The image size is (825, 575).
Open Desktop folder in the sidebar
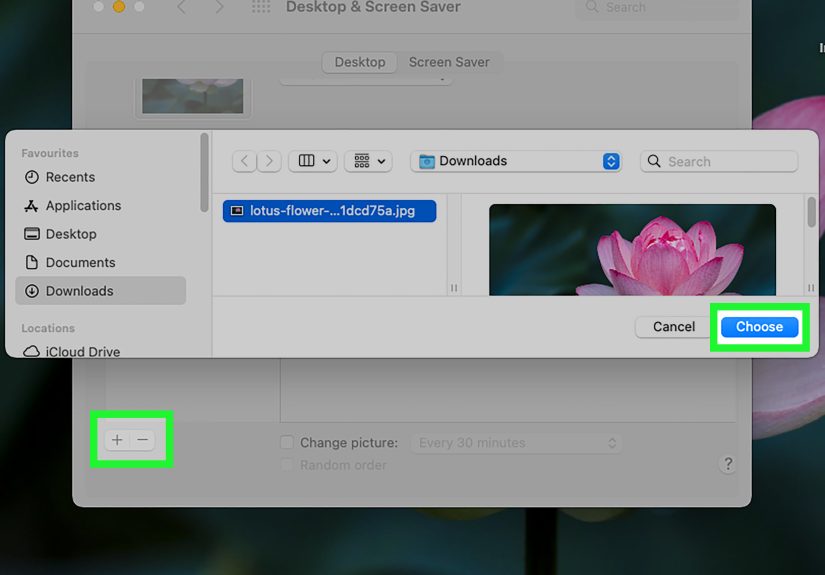pos(100,234)
